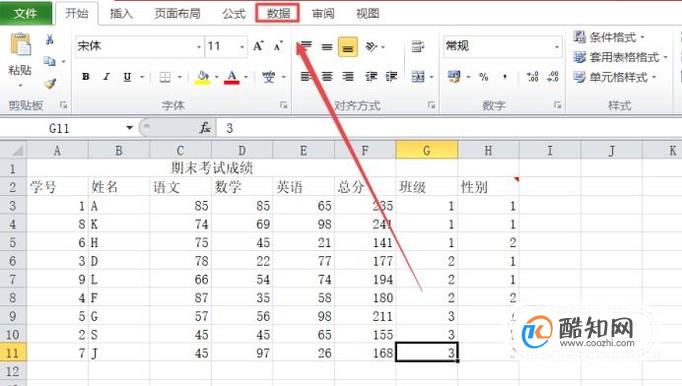Toggle Italic formatting

(106, 77)
